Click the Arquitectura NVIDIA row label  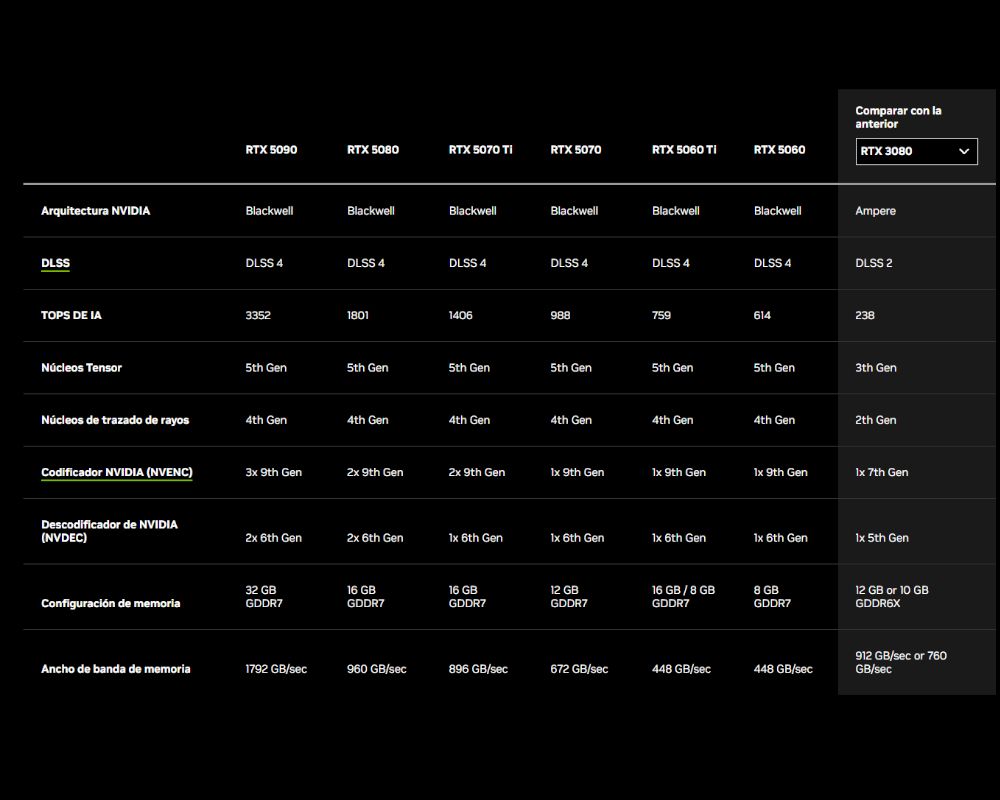95,211
